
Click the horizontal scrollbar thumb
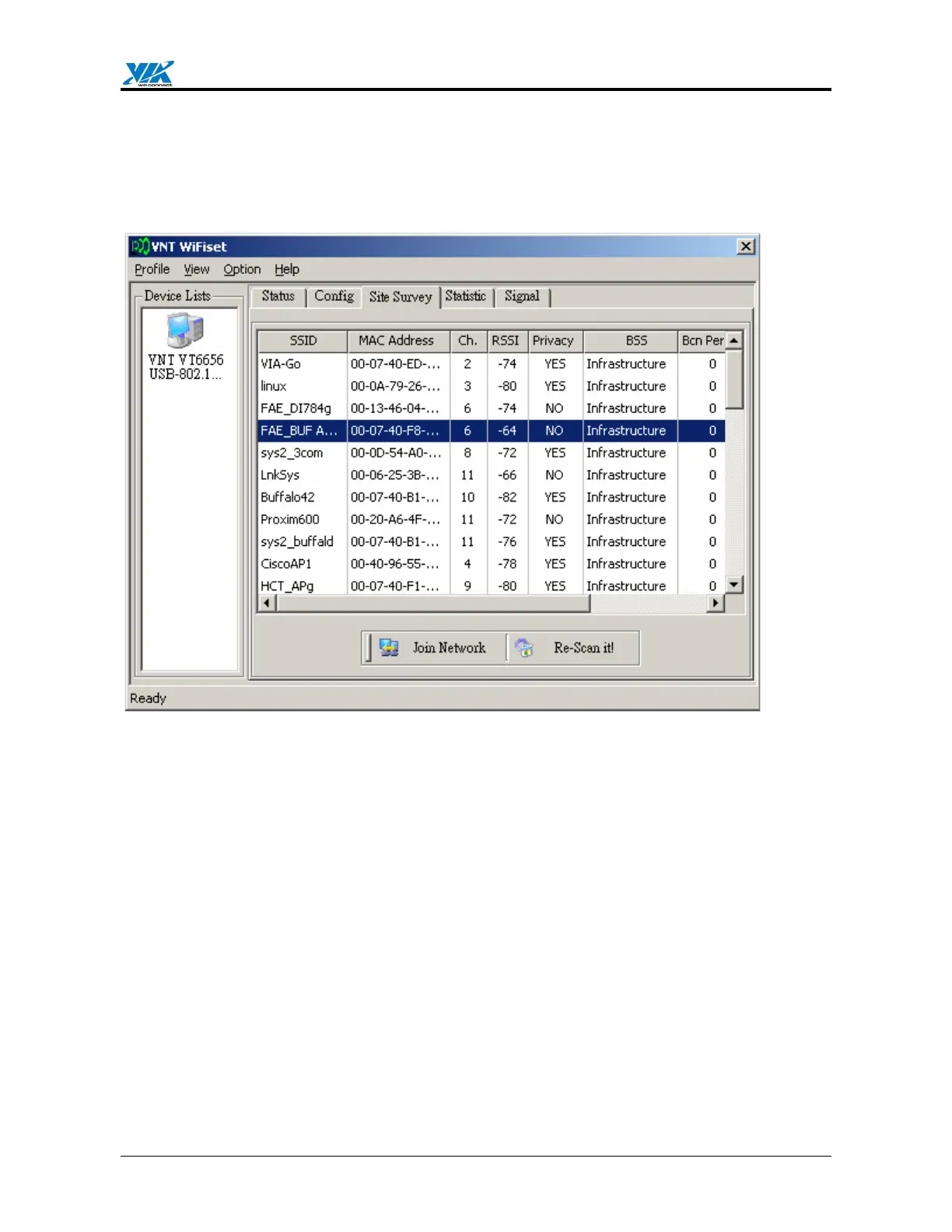click(433, 603)
